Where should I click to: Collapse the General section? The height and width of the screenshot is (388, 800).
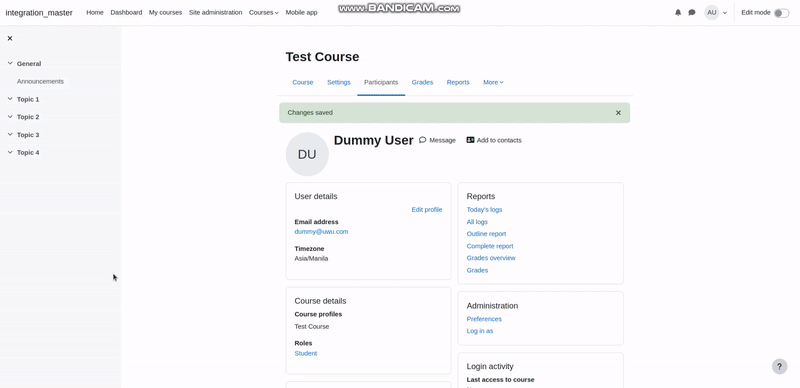pyautogui.click(x=10, y=63)
